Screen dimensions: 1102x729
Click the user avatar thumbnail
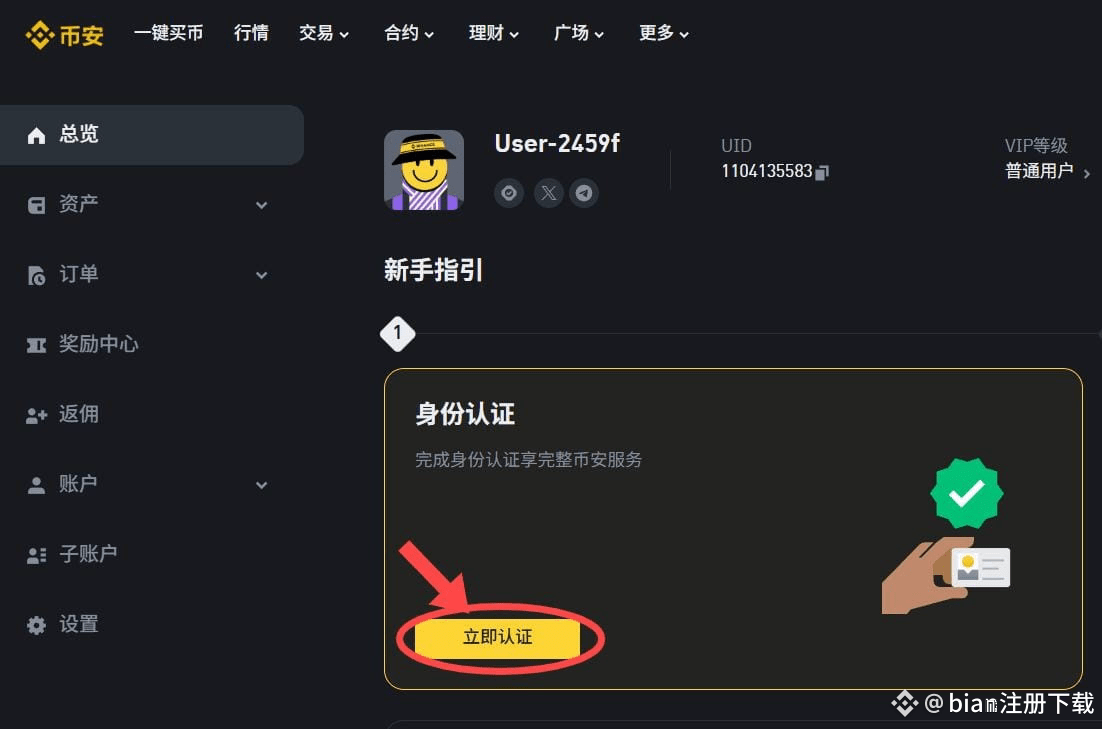pyautogui.click(x=424, y=170)
